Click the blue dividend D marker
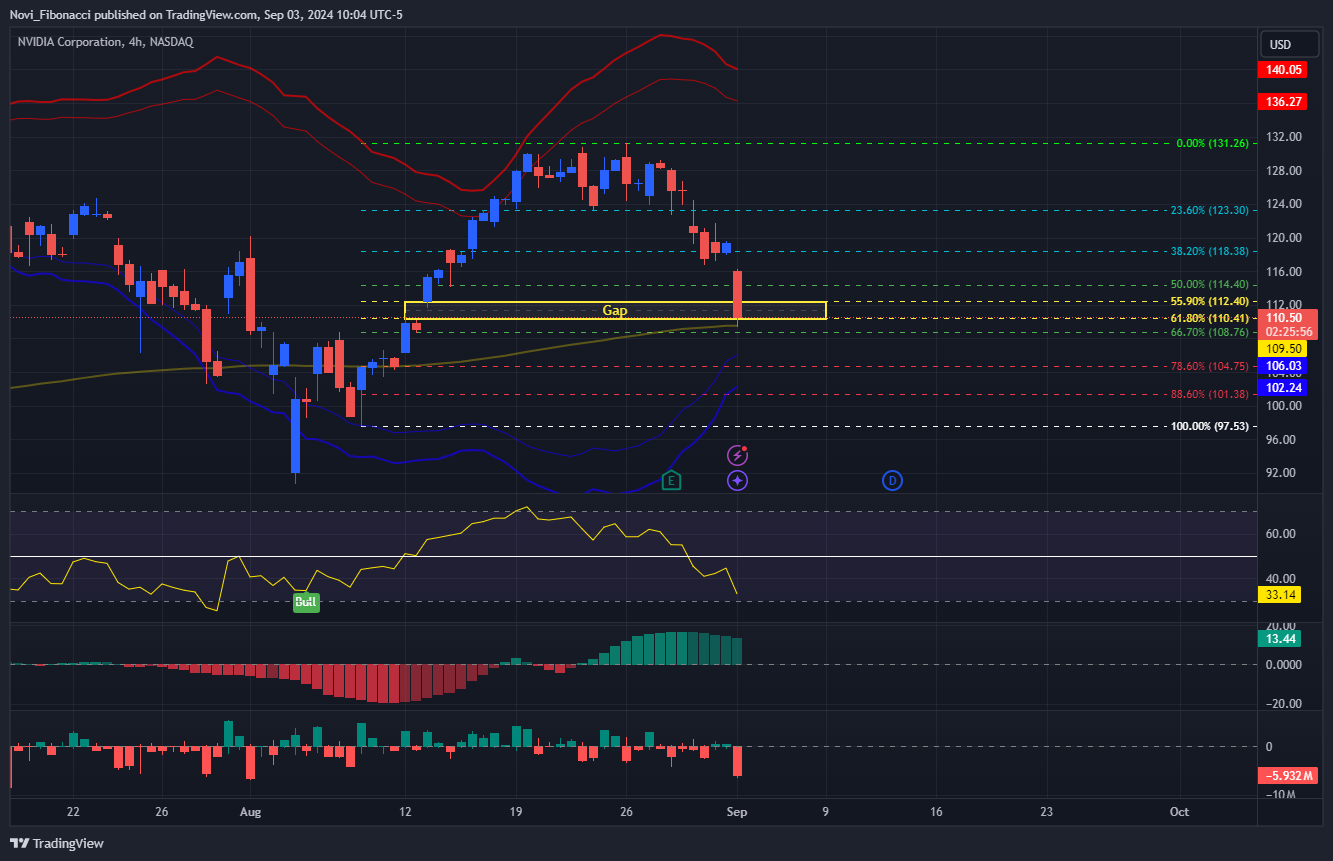Image resolution: width=1333 pixels, height=861 pixels. click(x=892, y=481)
